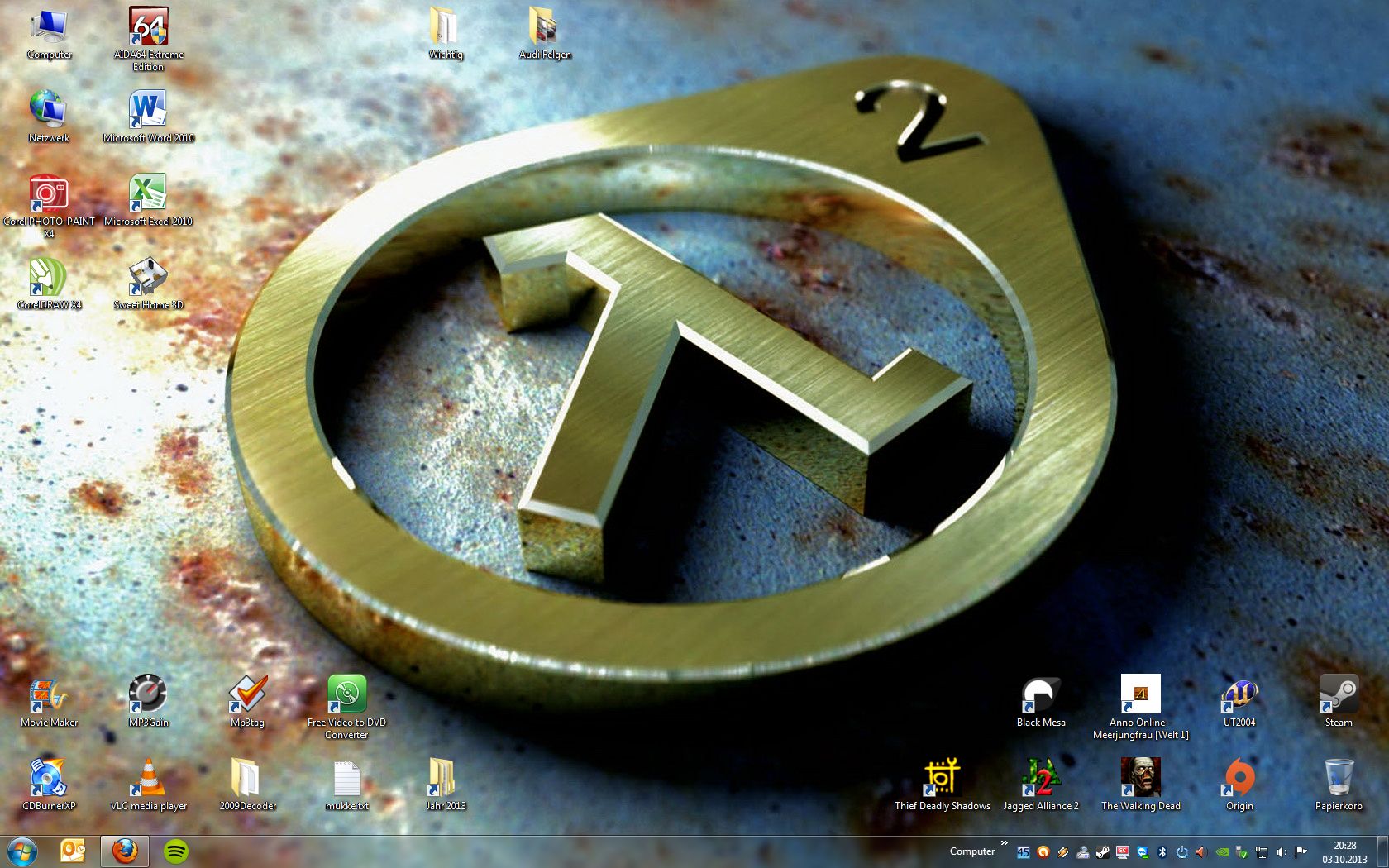1389x868 pixels.
Task: Launch Microsoft Excel 2010 shortcut
Action: tap(149, 201)
